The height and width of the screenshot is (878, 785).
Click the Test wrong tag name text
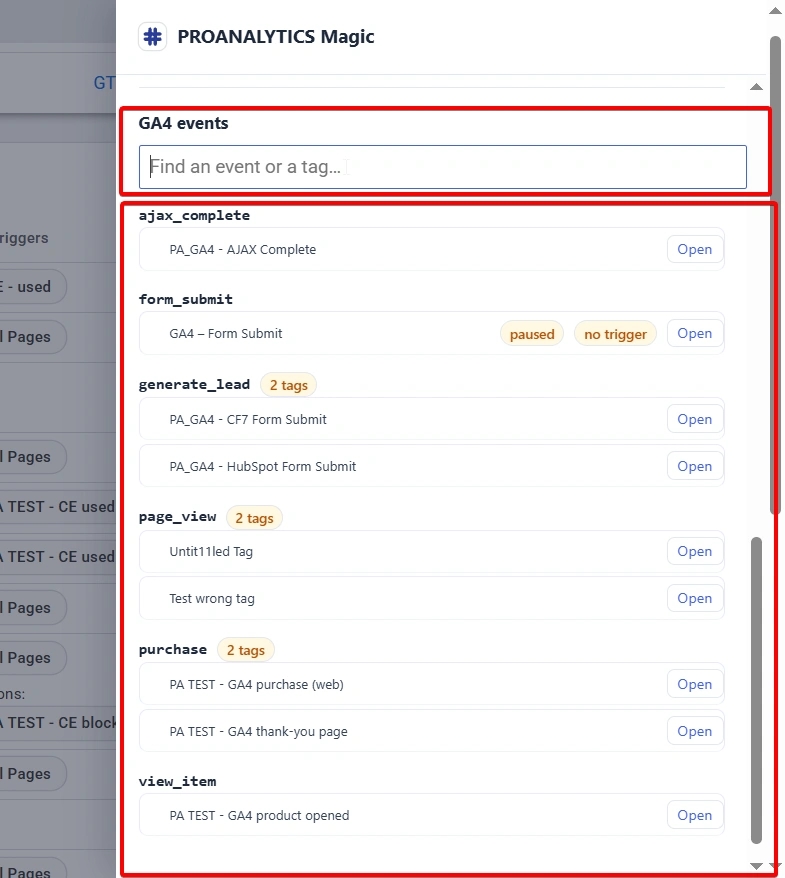click(212, 599)
